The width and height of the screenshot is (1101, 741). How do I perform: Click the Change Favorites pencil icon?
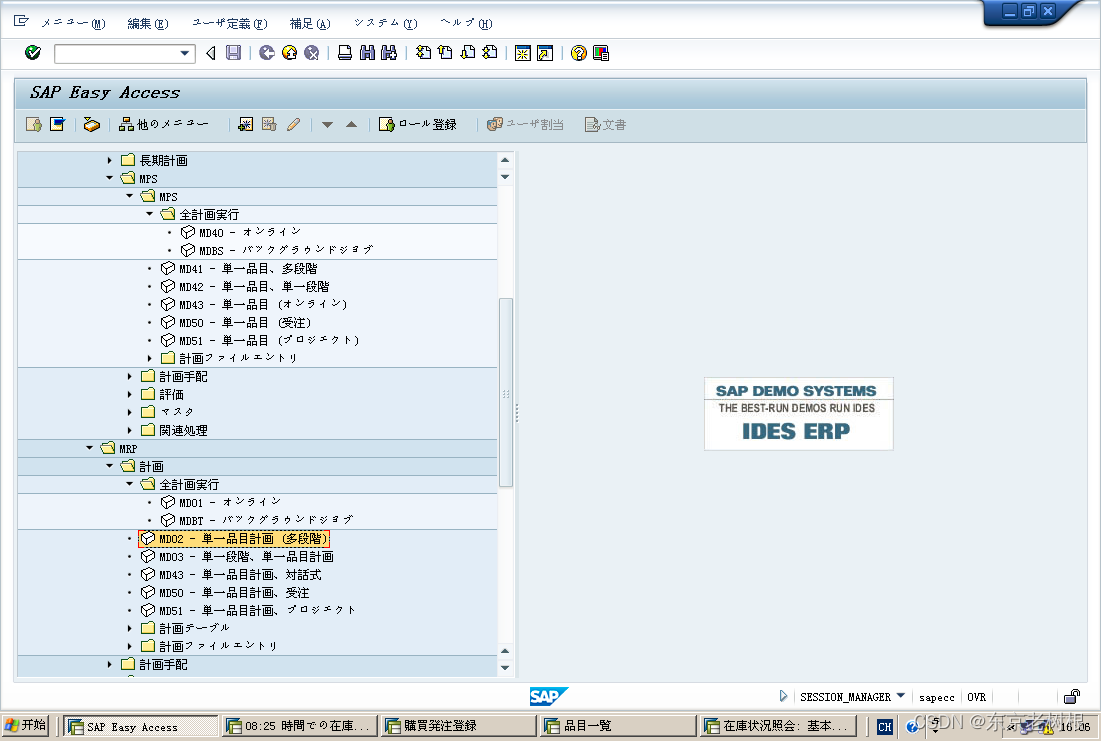coord(294,124)
